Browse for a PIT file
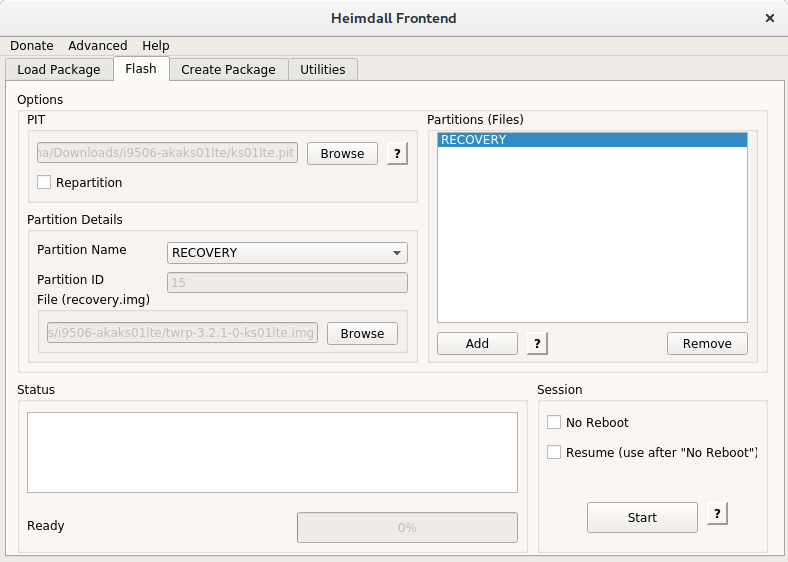The height and width of the screenshot is (562, 788). (x=342, y=153)
